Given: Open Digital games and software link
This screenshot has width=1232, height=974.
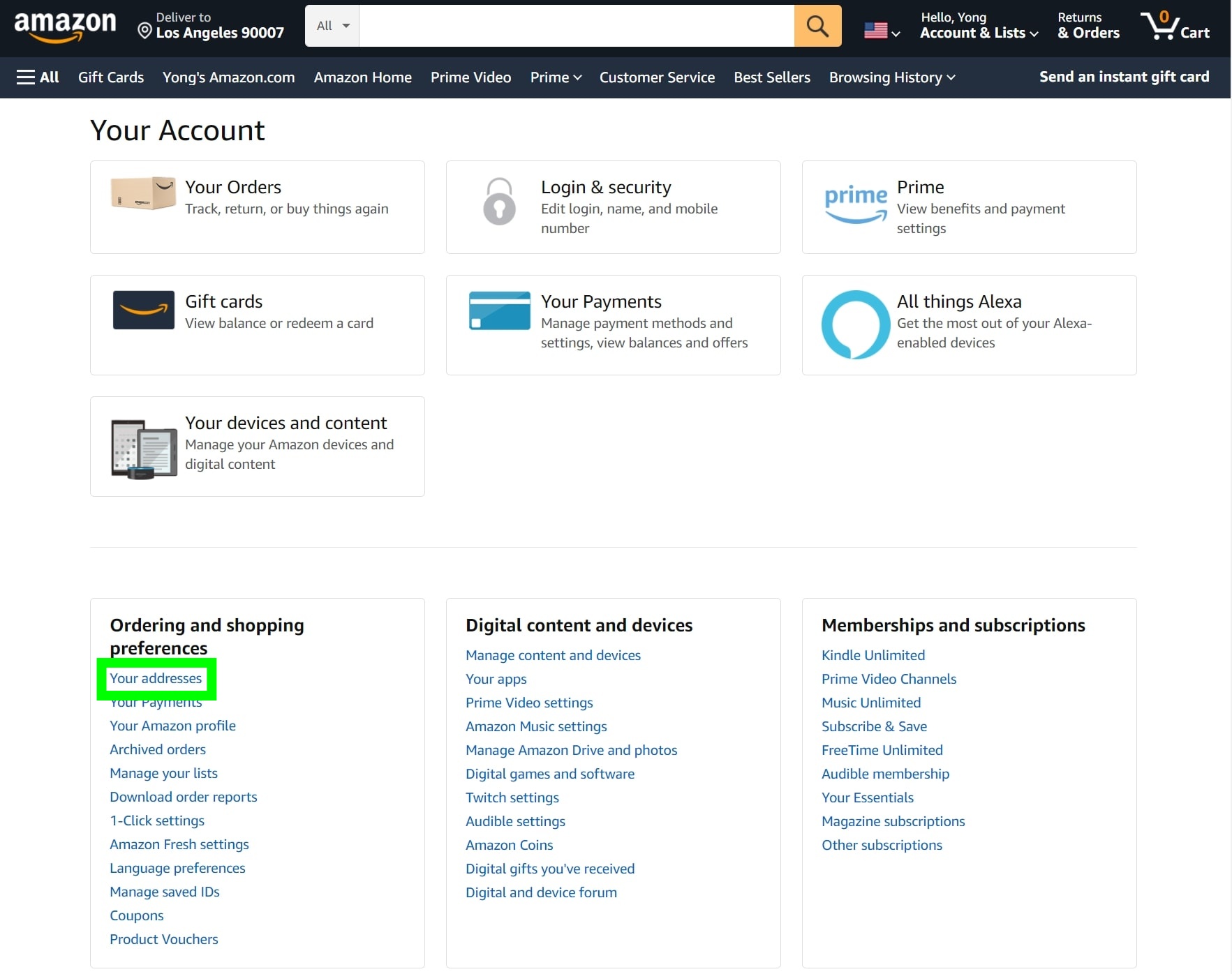Looking at the screenshot, I should (x=550, y=774).
